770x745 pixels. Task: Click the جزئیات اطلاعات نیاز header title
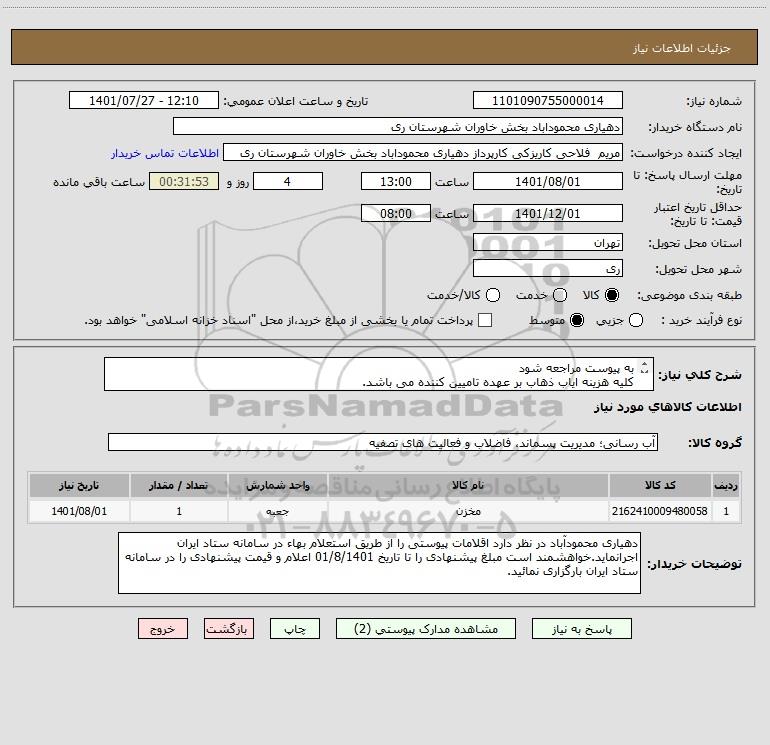coord(682,48)
